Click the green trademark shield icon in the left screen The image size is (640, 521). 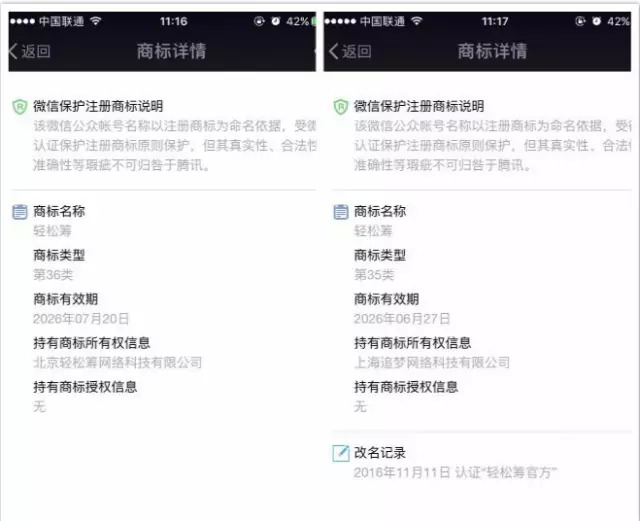(20, 107)
